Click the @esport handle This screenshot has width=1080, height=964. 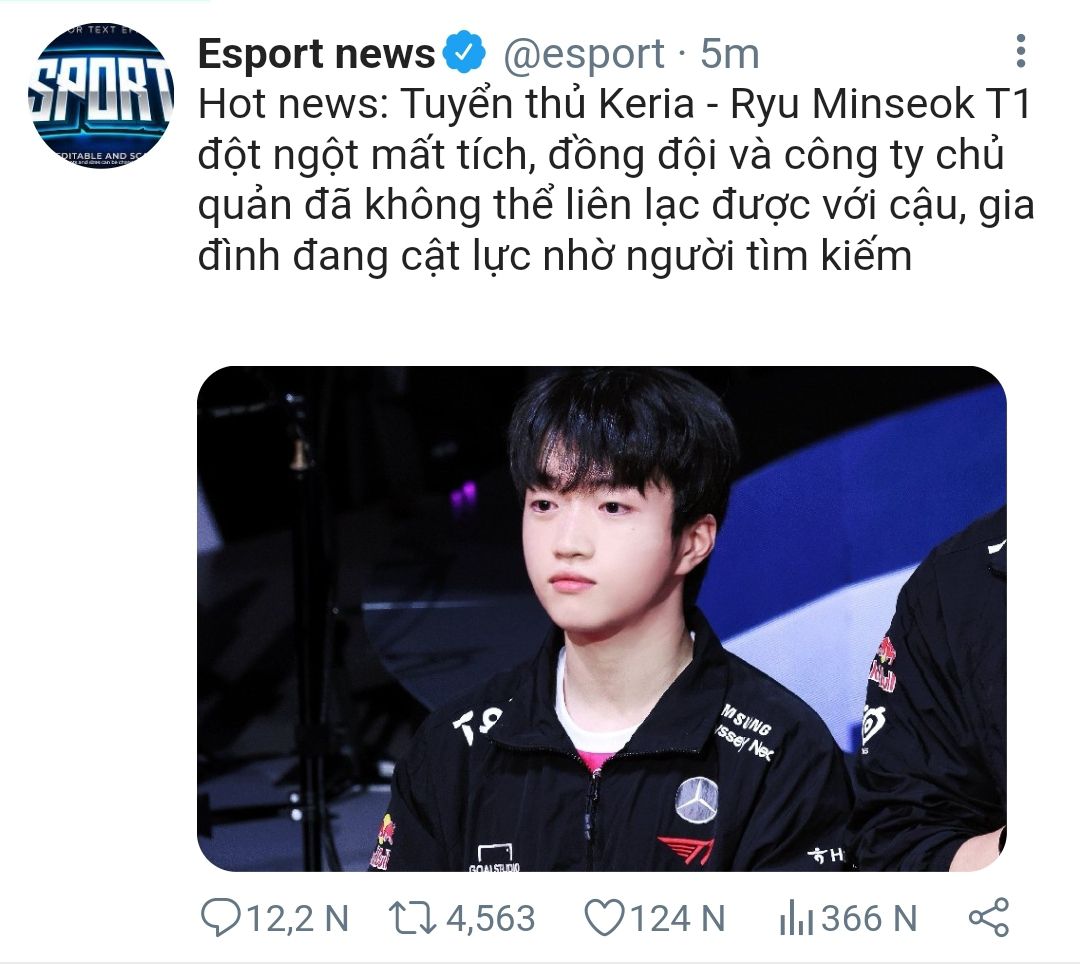(583, 54)
